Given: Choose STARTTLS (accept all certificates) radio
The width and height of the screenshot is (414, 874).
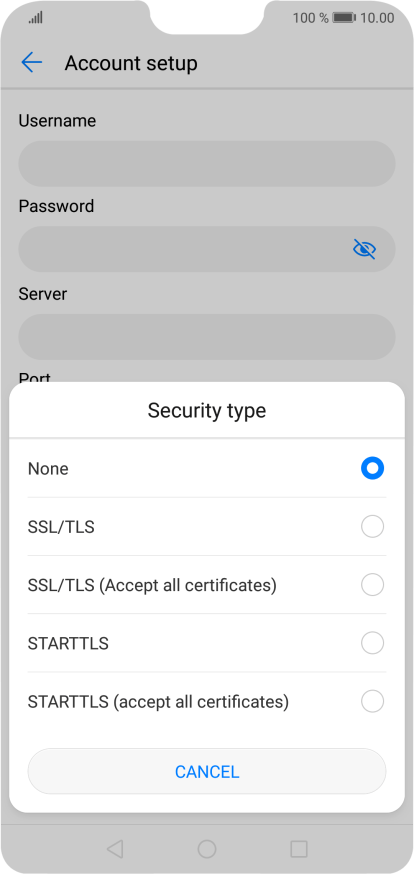Looking at the screenshot, I should pyautogui.click(x=372, y=701).
